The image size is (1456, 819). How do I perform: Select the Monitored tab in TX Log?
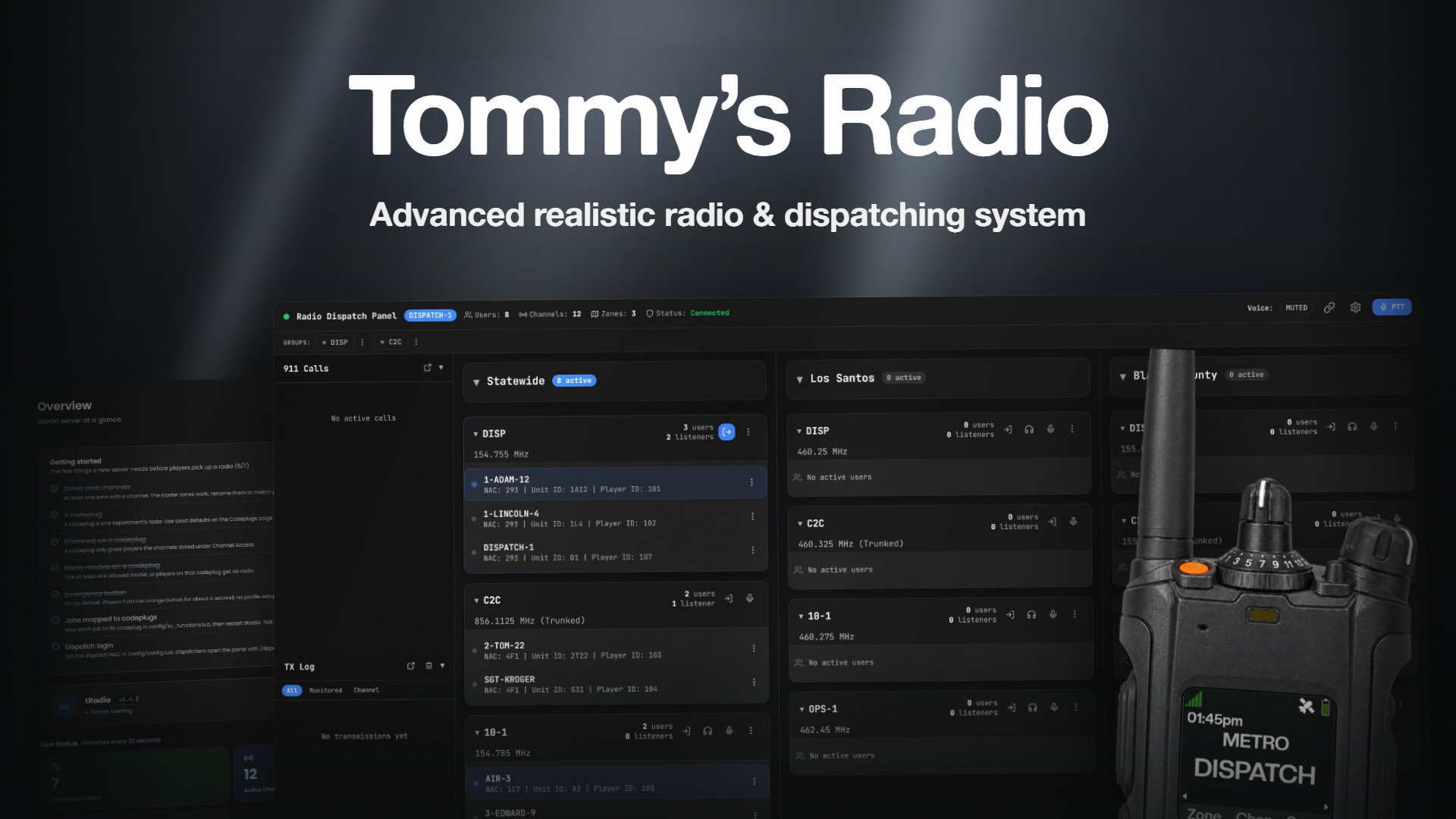pos(325,690)
